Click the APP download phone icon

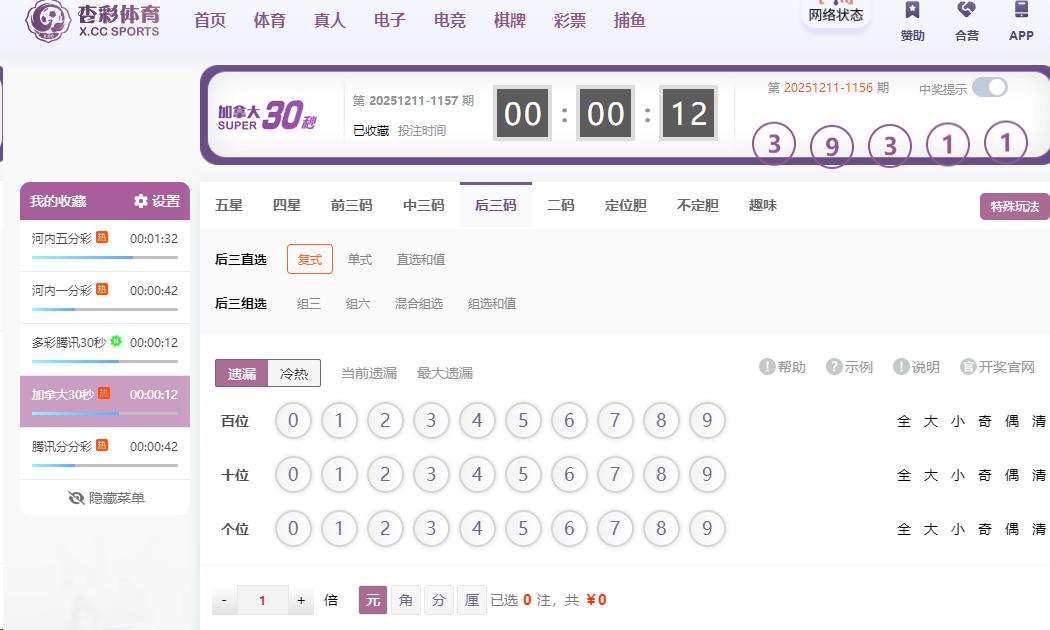pyautogui.click(x=1021, y=11)
